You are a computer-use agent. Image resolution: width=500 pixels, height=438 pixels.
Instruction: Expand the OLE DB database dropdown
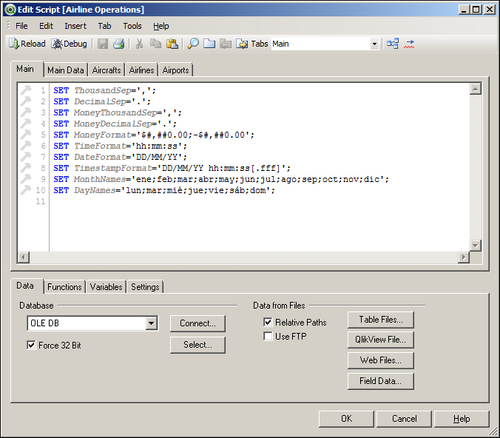tap(151, 323)
